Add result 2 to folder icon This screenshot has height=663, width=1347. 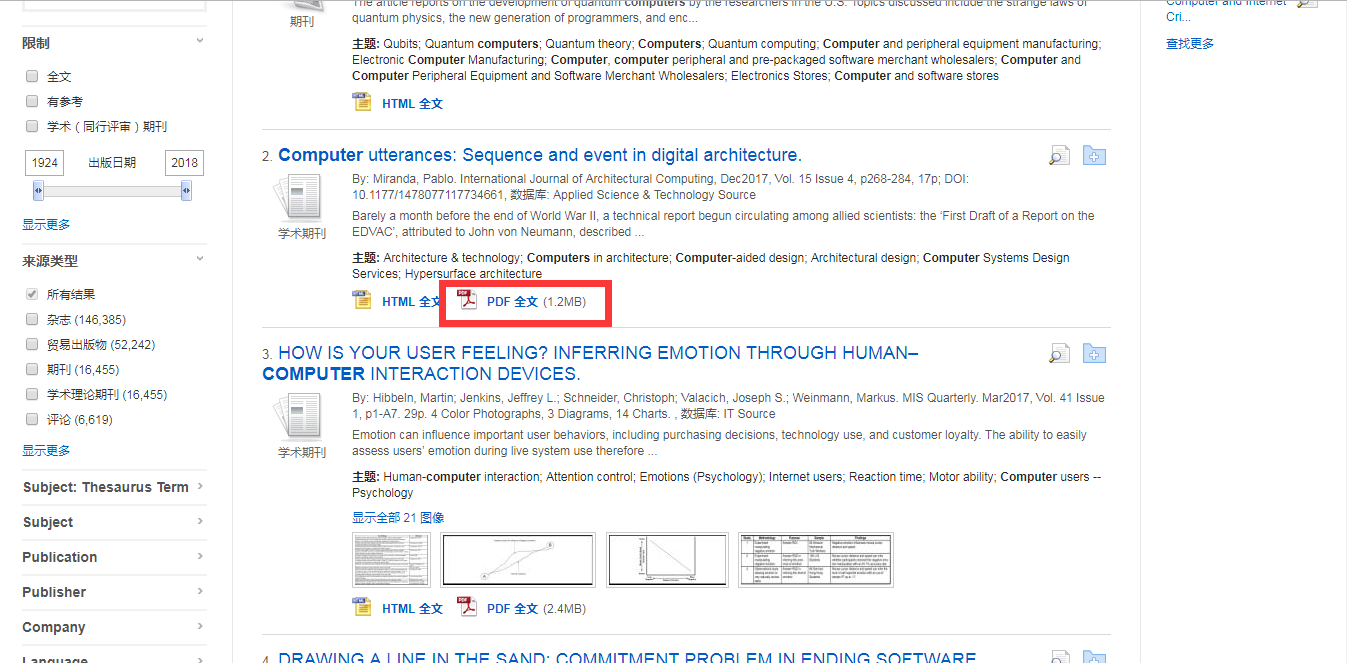tap(1094, 156)
